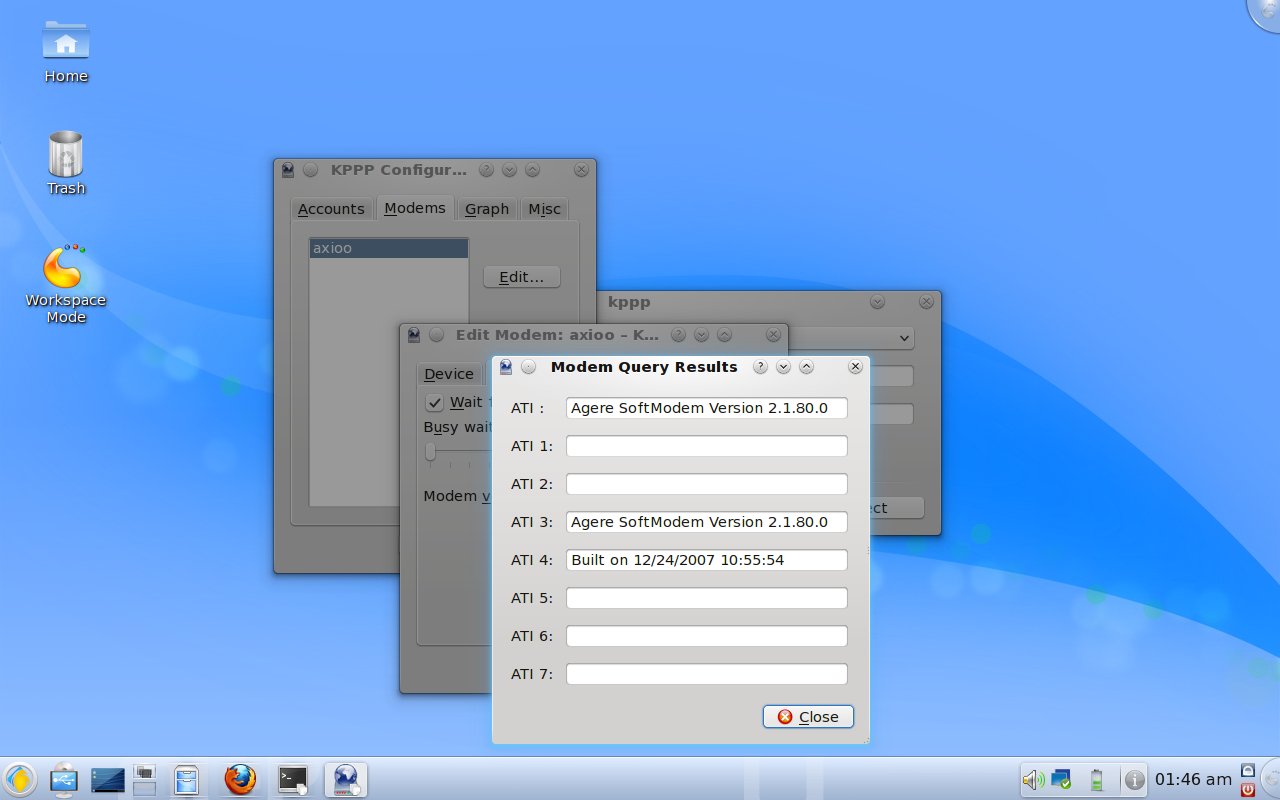Toggle the Wait checkbox in Edit Modem
The height and width of the screenshot is (800, 1280).
pyautogui.click(x=434, y=402)
